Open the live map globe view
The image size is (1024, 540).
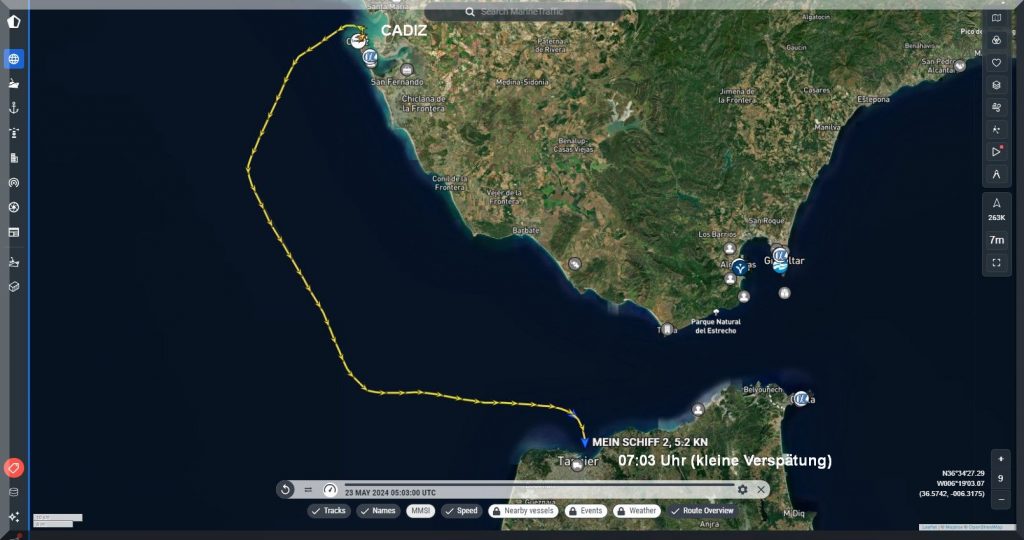click(14, 59)
